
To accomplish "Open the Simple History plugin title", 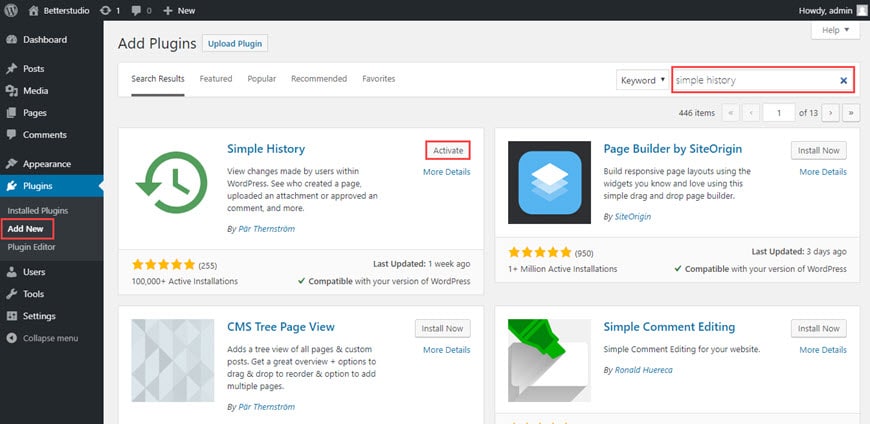I will [266, 149].
